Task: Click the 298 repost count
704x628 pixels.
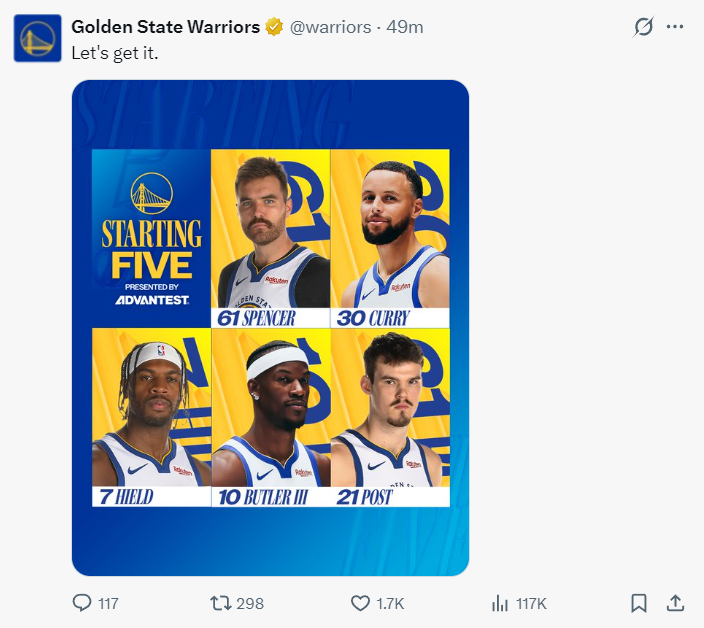Action: (250, 604)
